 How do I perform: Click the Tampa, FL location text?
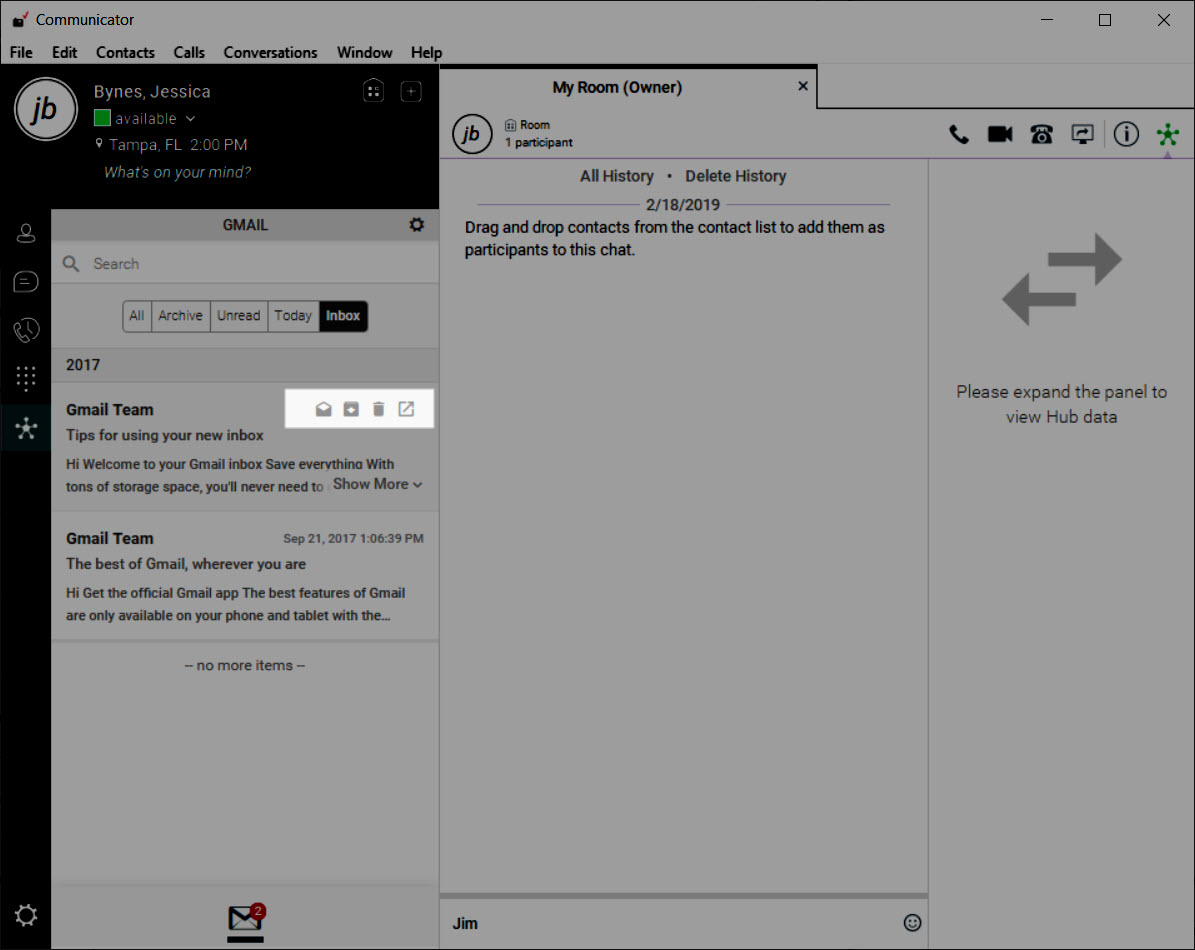click(145, 145)
